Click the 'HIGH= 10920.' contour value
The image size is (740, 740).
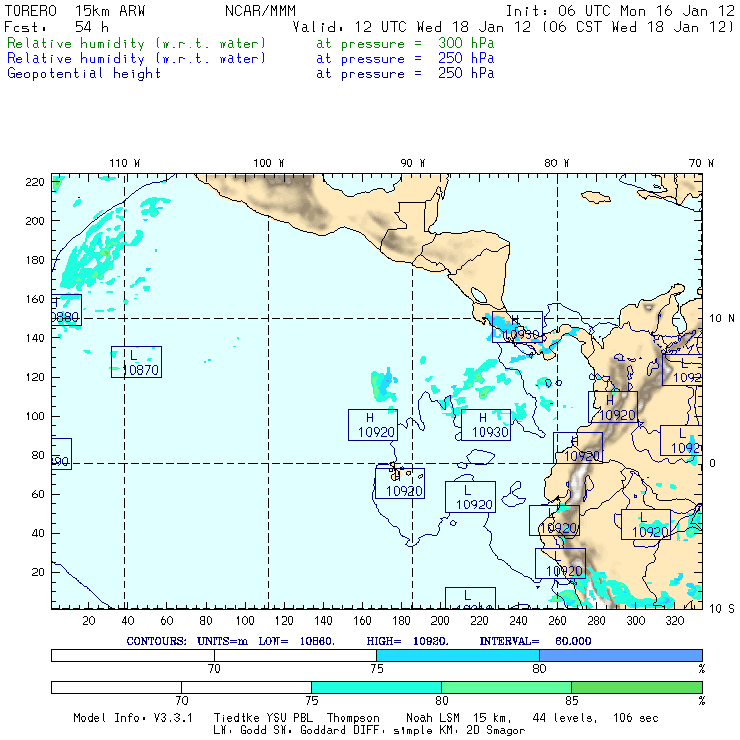pos(408,641)
